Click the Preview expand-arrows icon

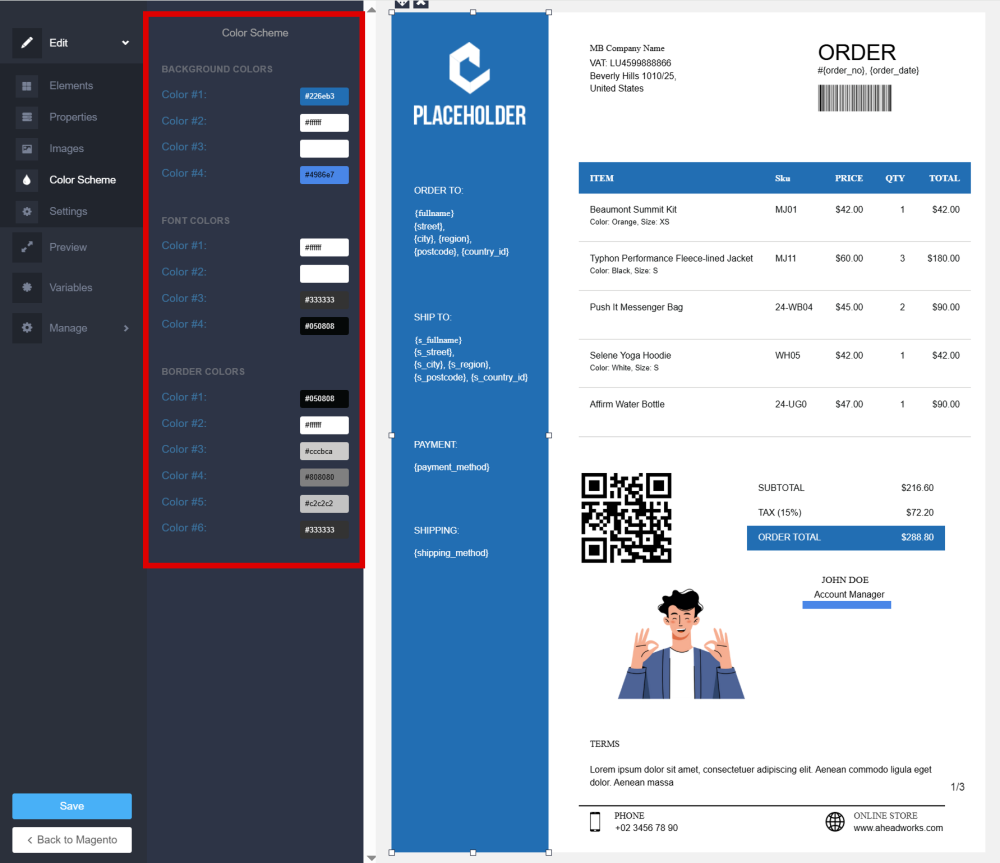(27, 247)
